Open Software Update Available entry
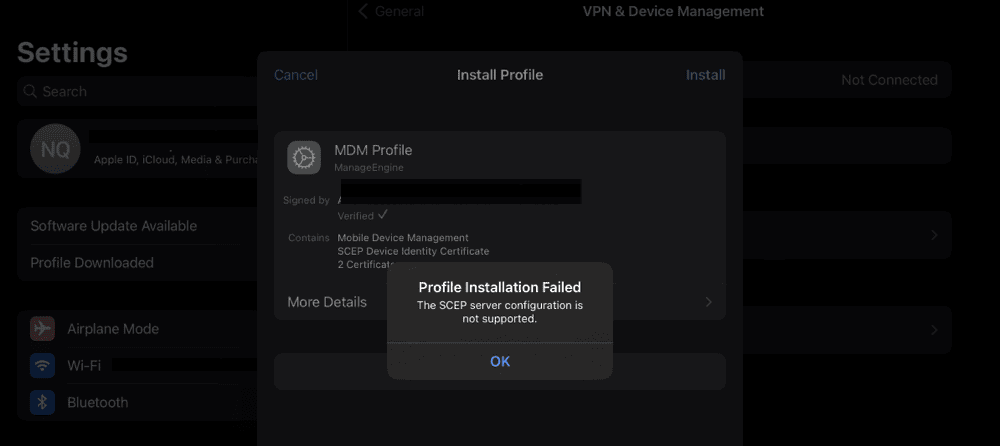1000x446 pixels. point(113,226)
